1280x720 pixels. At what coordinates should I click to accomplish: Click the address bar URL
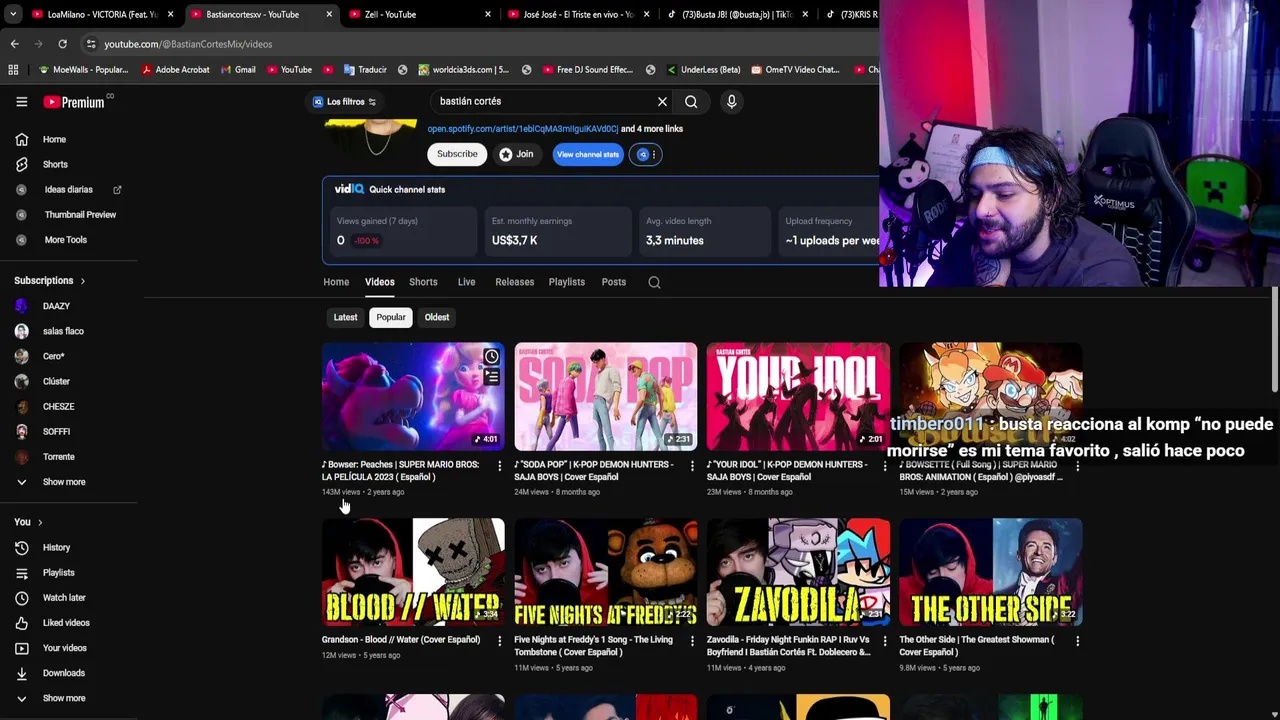point(188,44)
